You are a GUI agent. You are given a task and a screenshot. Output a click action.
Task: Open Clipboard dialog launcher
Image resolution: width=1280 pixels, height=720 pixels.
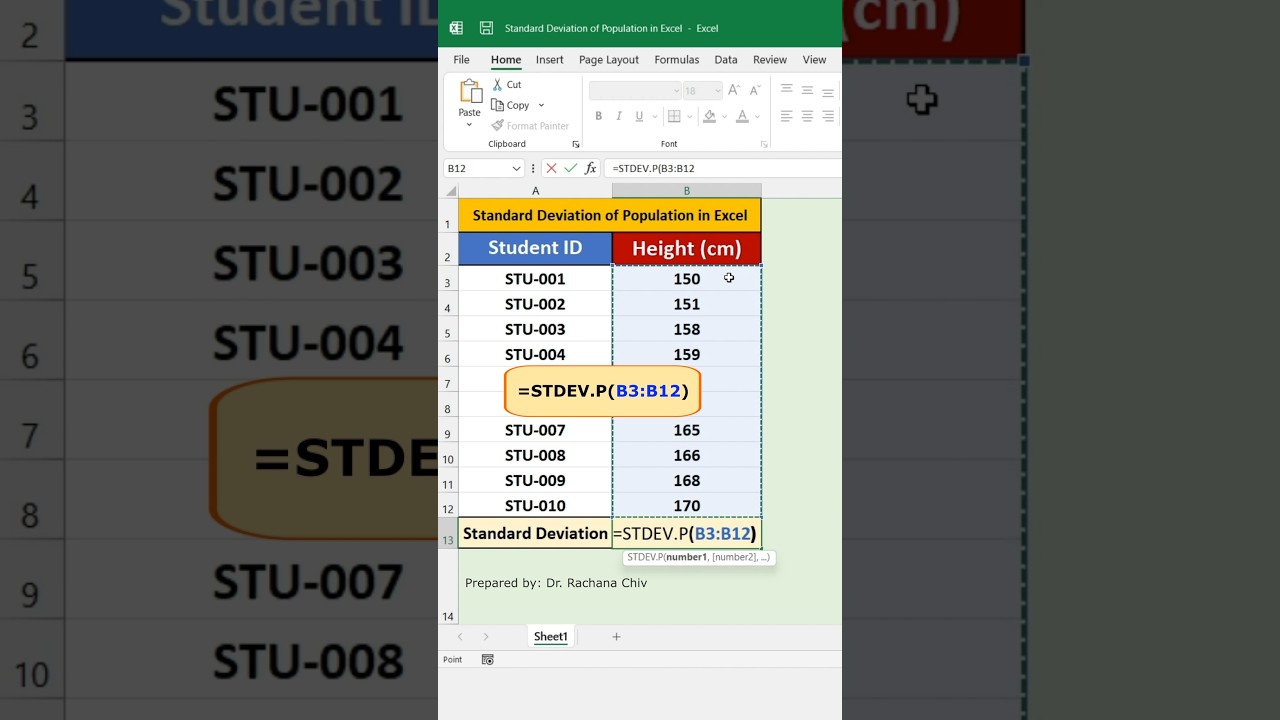click(575, 144)
